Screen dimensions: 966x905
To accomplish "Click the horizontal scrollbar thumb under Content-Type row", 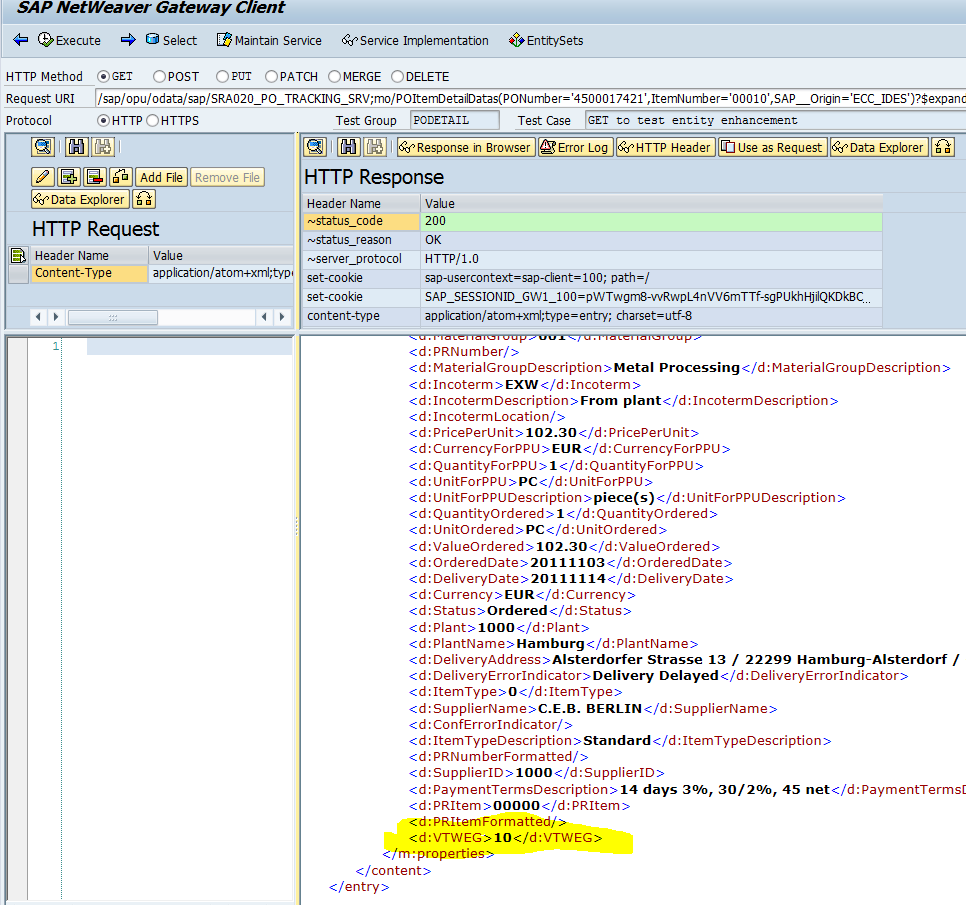I will coord(113,317).
